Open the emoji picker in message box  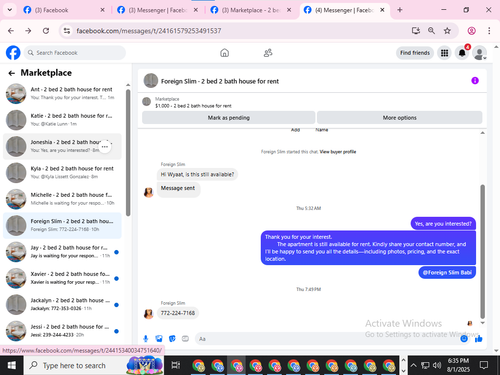(x=464, y=339)
